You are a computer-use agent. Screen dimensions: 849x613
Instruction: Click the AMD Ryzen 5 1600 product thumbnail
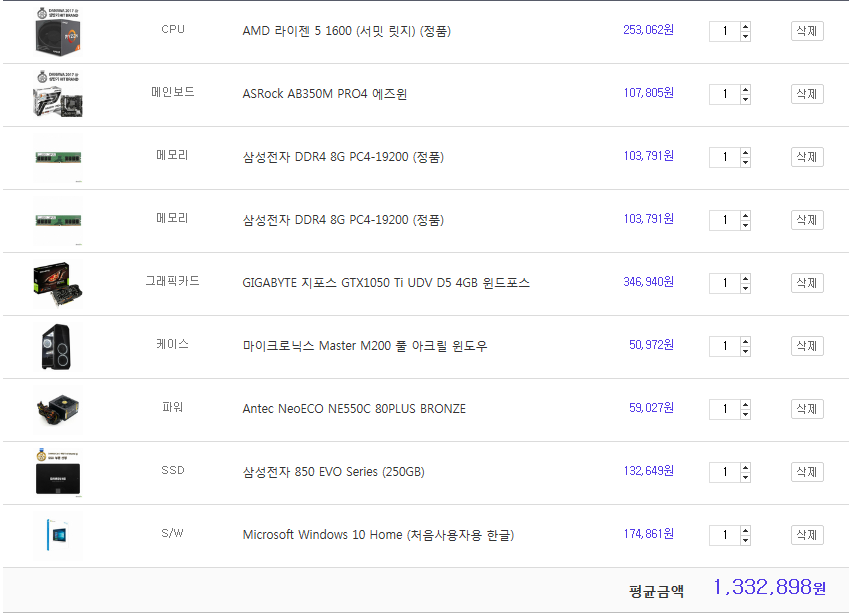(57, 30)
